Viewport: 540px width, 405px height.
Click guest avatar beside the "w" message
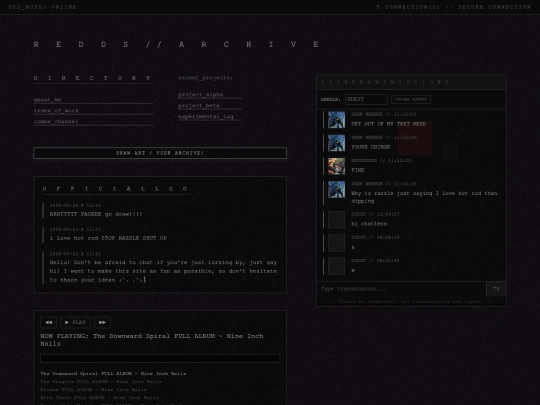pyautogui.click(x=336, y=266)
